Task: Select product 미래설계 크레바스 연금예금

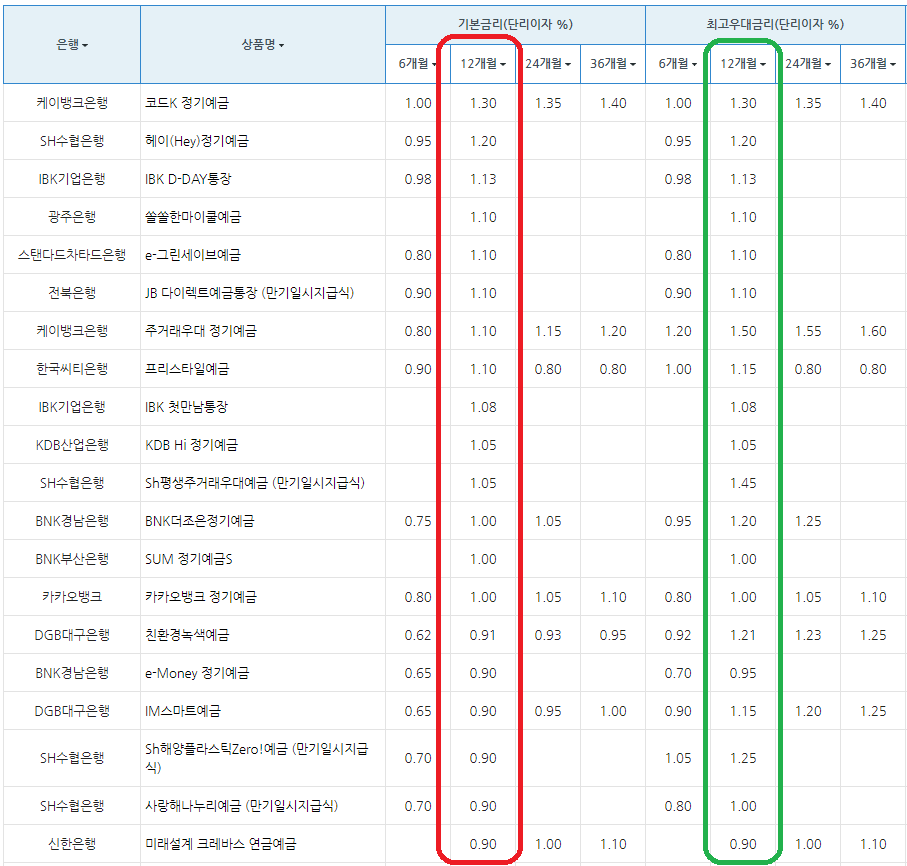Action: tap(220, 844)
